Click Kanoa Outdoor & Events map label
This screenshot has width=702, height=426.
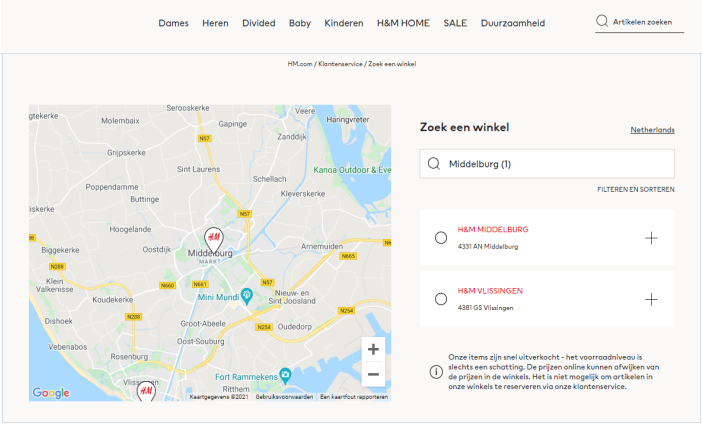pyautogui.click(x=352, y=170)
